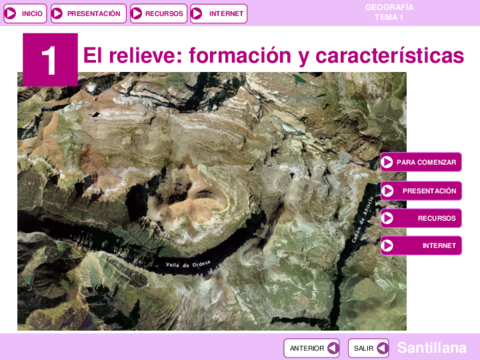Click the arrow icon on SALIR
This screenshot has width=480, height=360.
click(x=382, y=348)
